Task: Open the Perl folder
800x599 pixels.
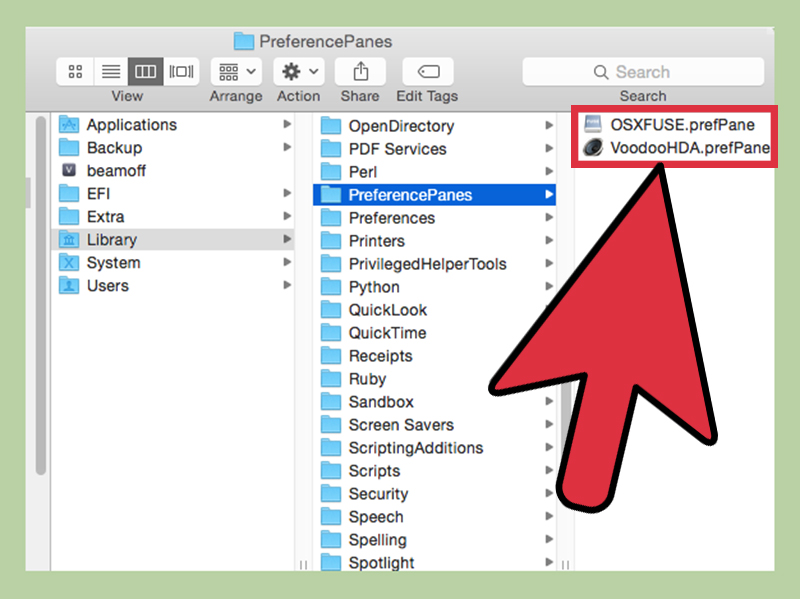Action: pos(435,171)
